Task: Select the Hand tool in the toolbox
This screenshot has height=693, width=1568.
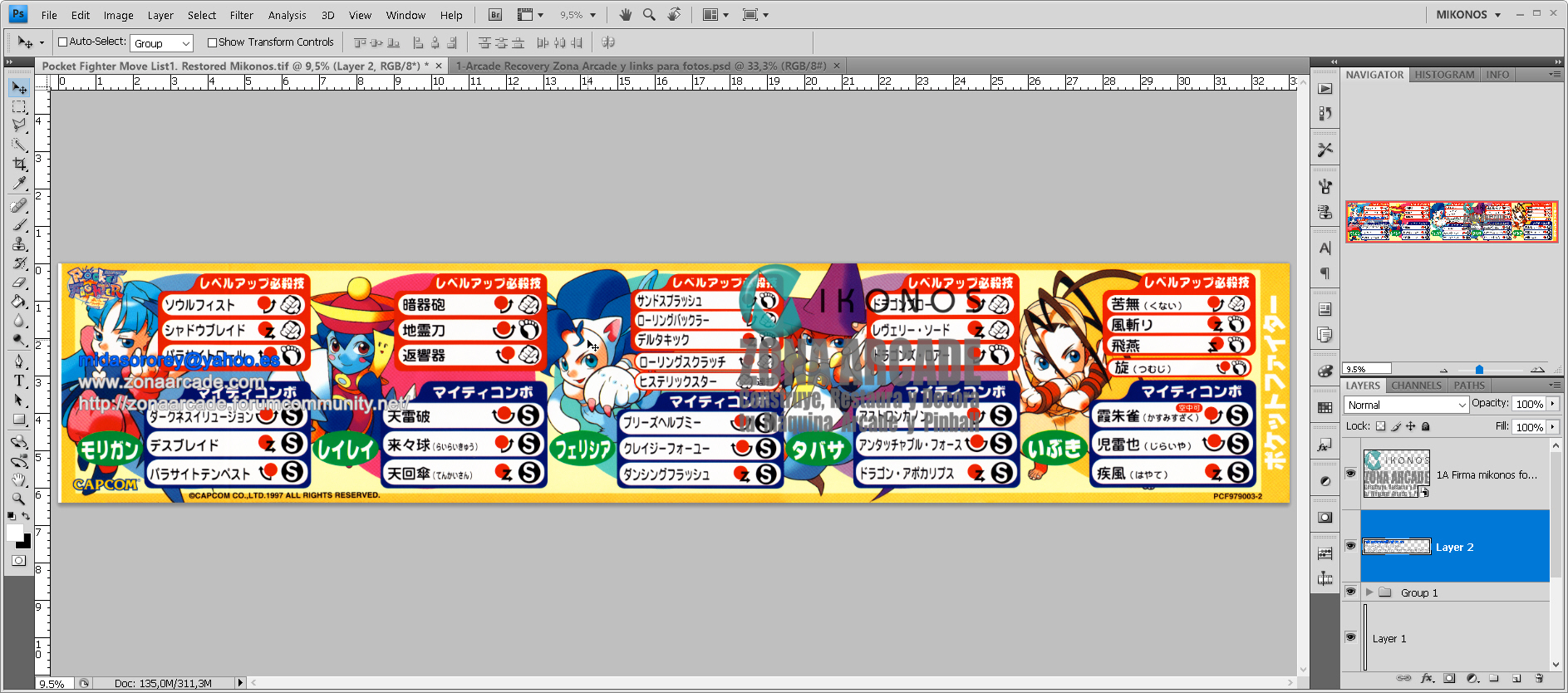Action: point(19,479)
